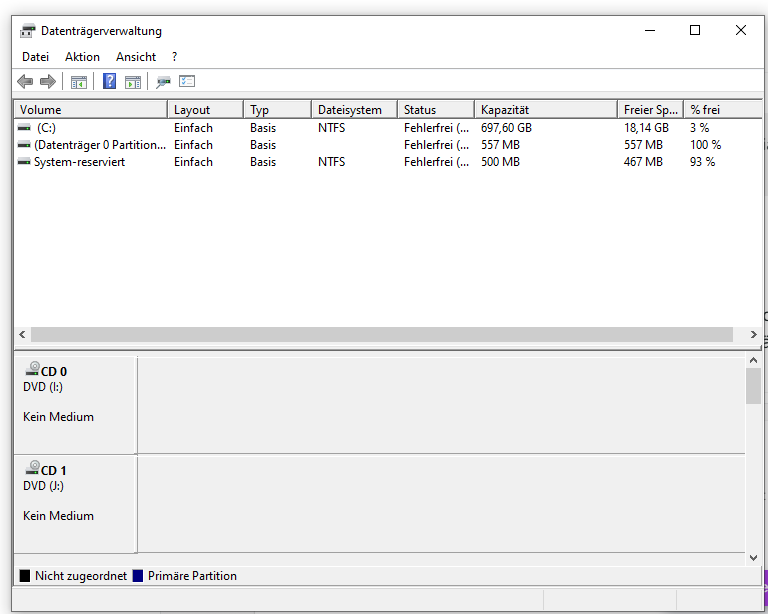
Task: Click the drive icon of Datenträger 0 Partition
Action: [x=24, y=145]
